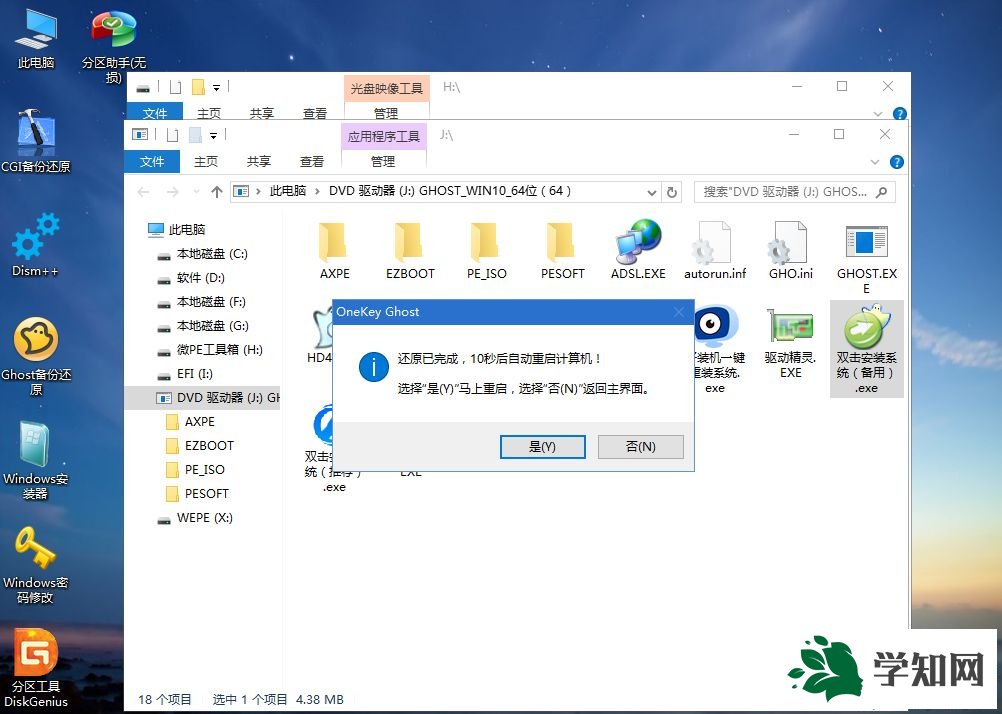Open the GHO.ini configuration file
Viewport: 1002px width, 714px height.
coord(789,243)
